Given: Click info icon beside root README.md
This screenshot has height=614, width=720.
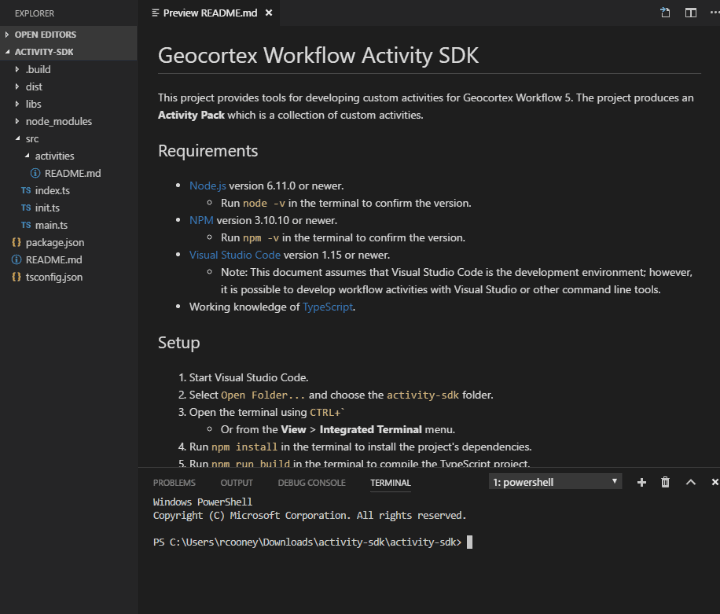Looking at the screenshot, I should click(17, 260).
